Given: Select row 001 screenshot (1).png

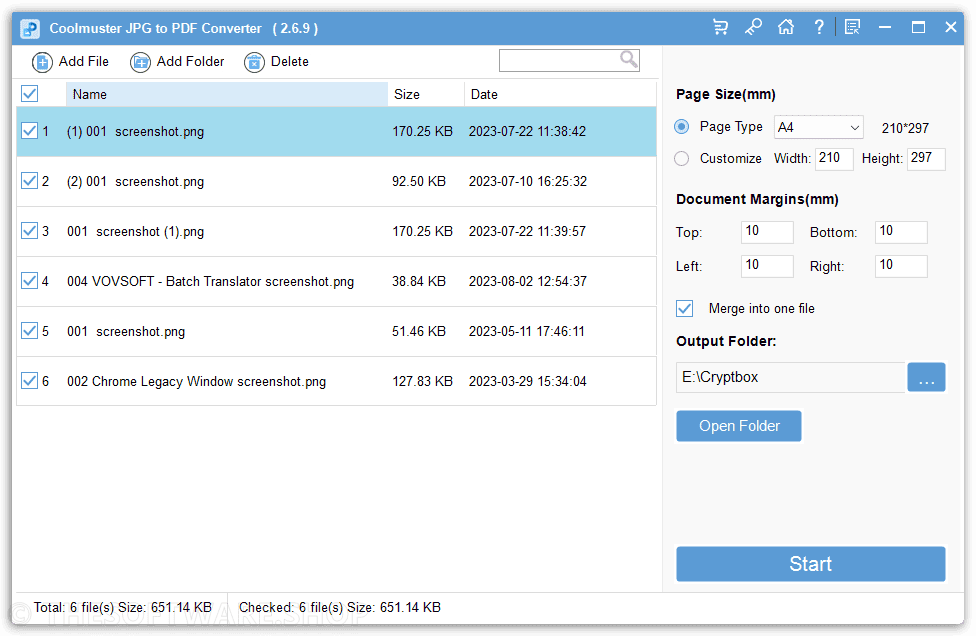Looking at the screenshot, I should (336, 231).
